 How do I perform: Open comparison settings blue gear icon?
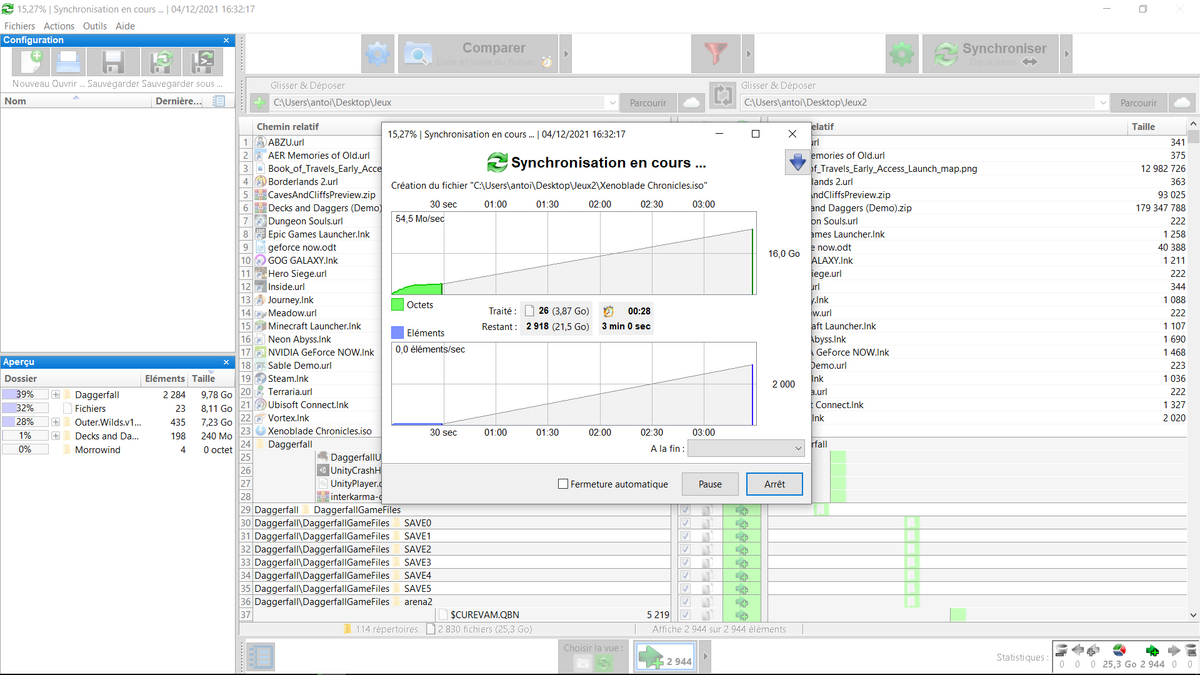click(x=378, y=54)
